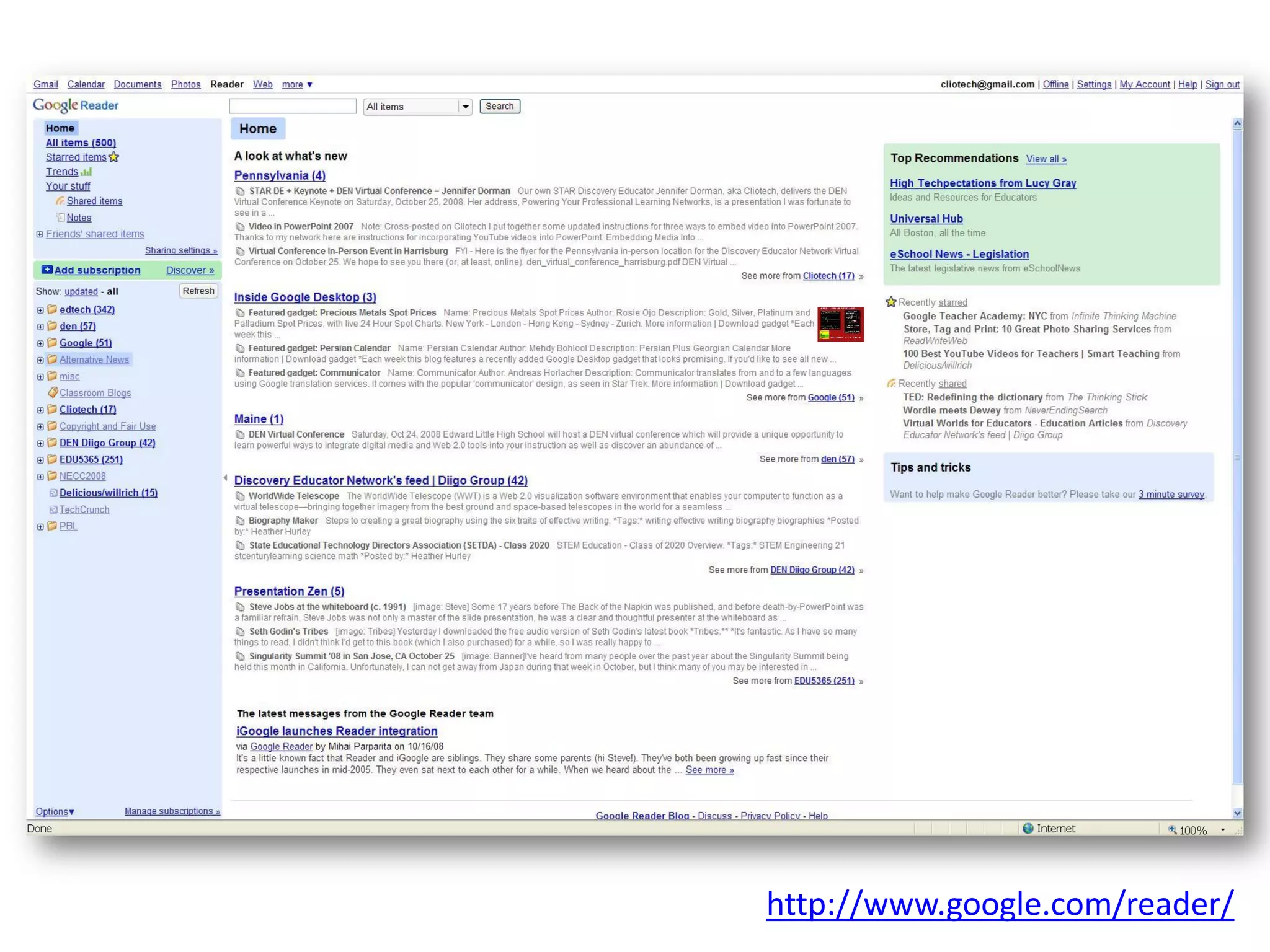
Task: Open Calendar from the top navigation
Action: 86,84
